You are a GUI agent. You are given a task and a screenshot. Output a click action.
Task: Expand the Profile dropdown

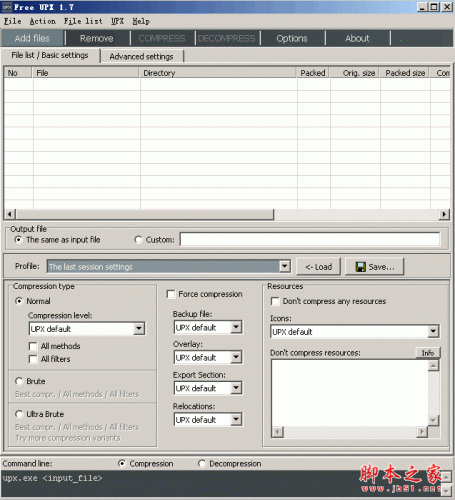284,266
